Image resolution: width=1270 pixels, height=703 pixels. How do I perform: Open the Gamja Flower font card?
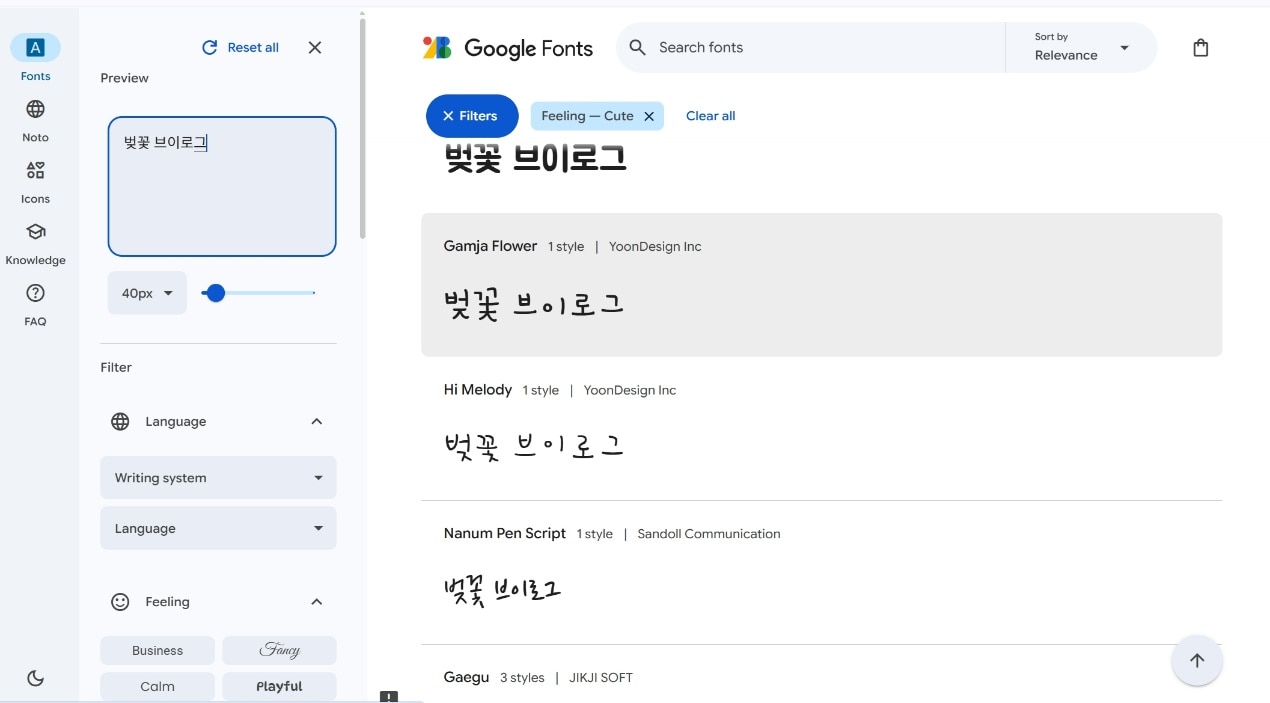click(822, 284)
